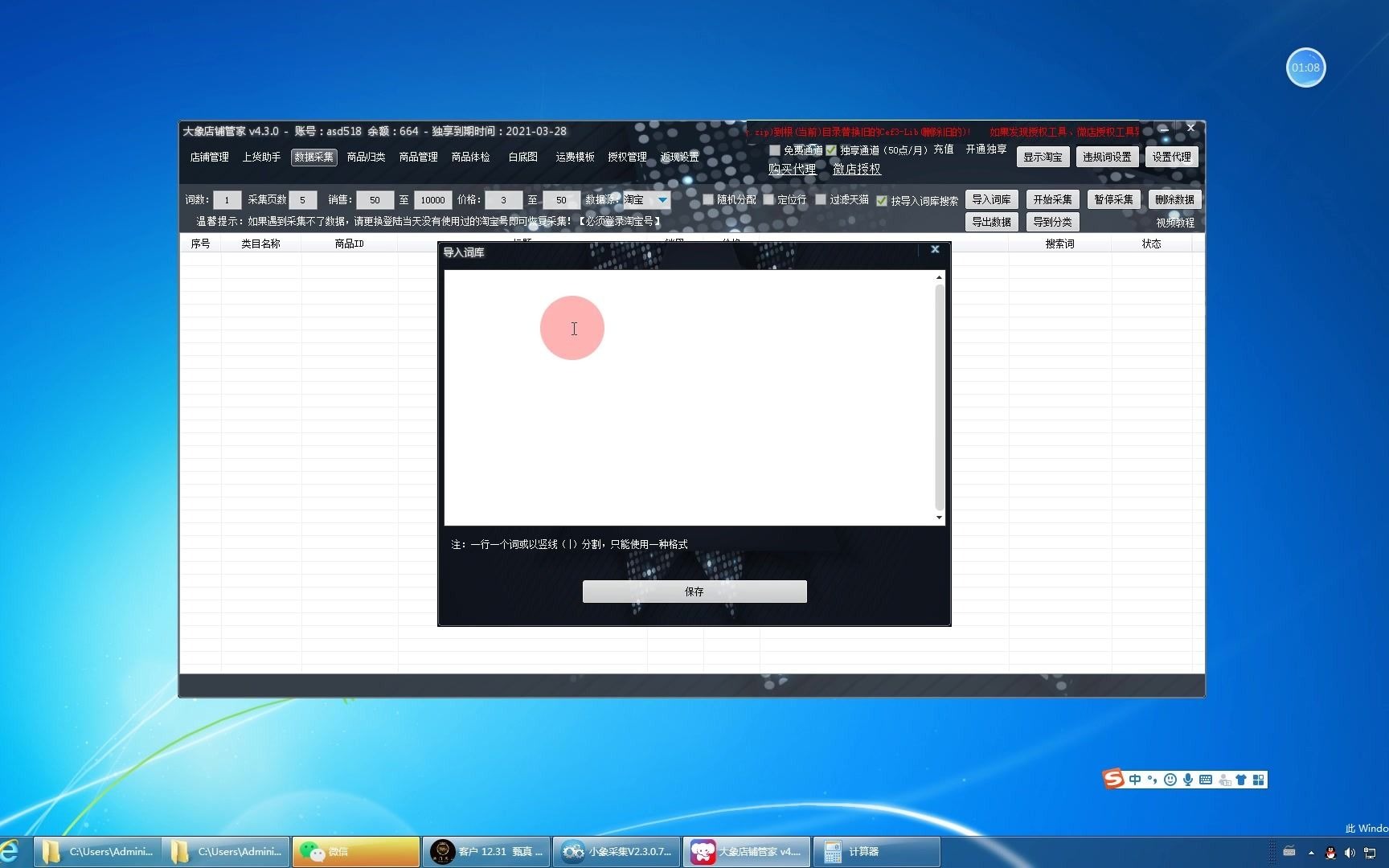
Task: Click the 导入词库 button
Action: [x=991, y=199]
